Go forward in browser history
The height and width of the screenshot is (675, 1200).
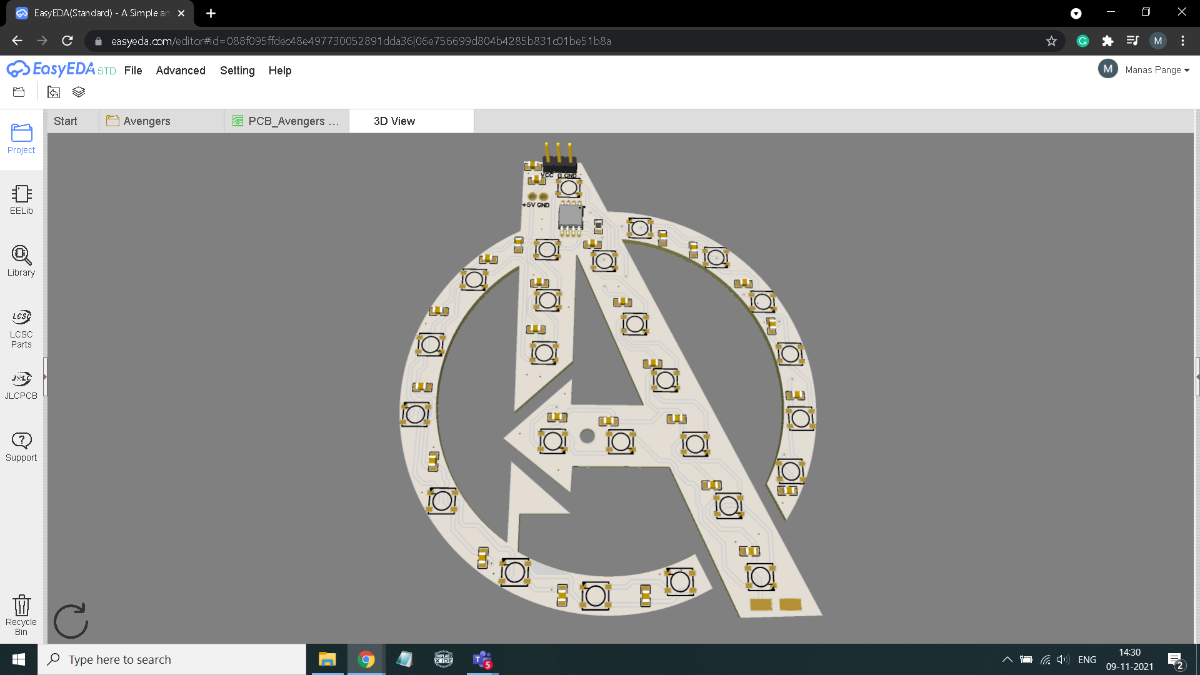(42, 41)
